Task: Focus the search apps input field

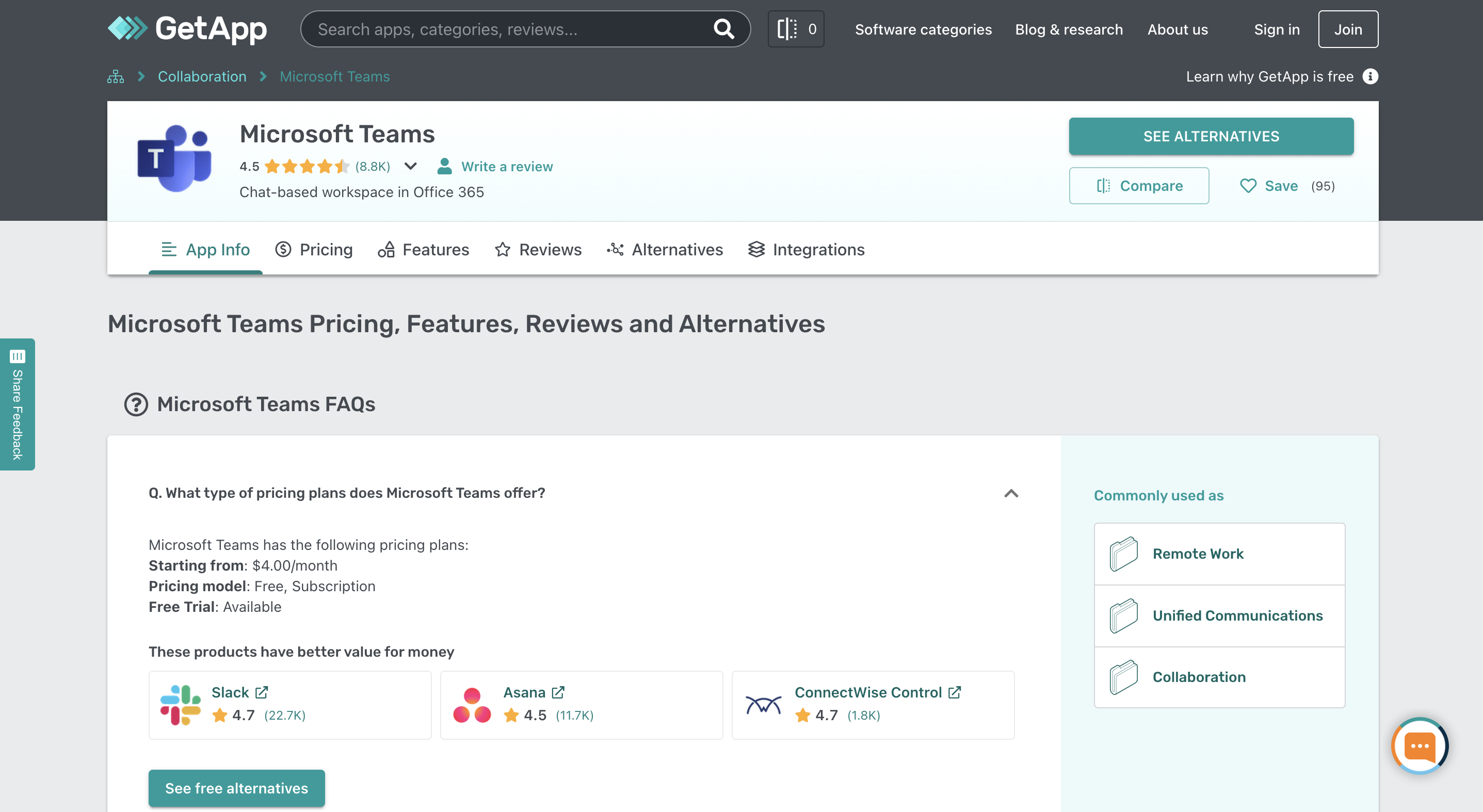Action: [x=507, y=29]
